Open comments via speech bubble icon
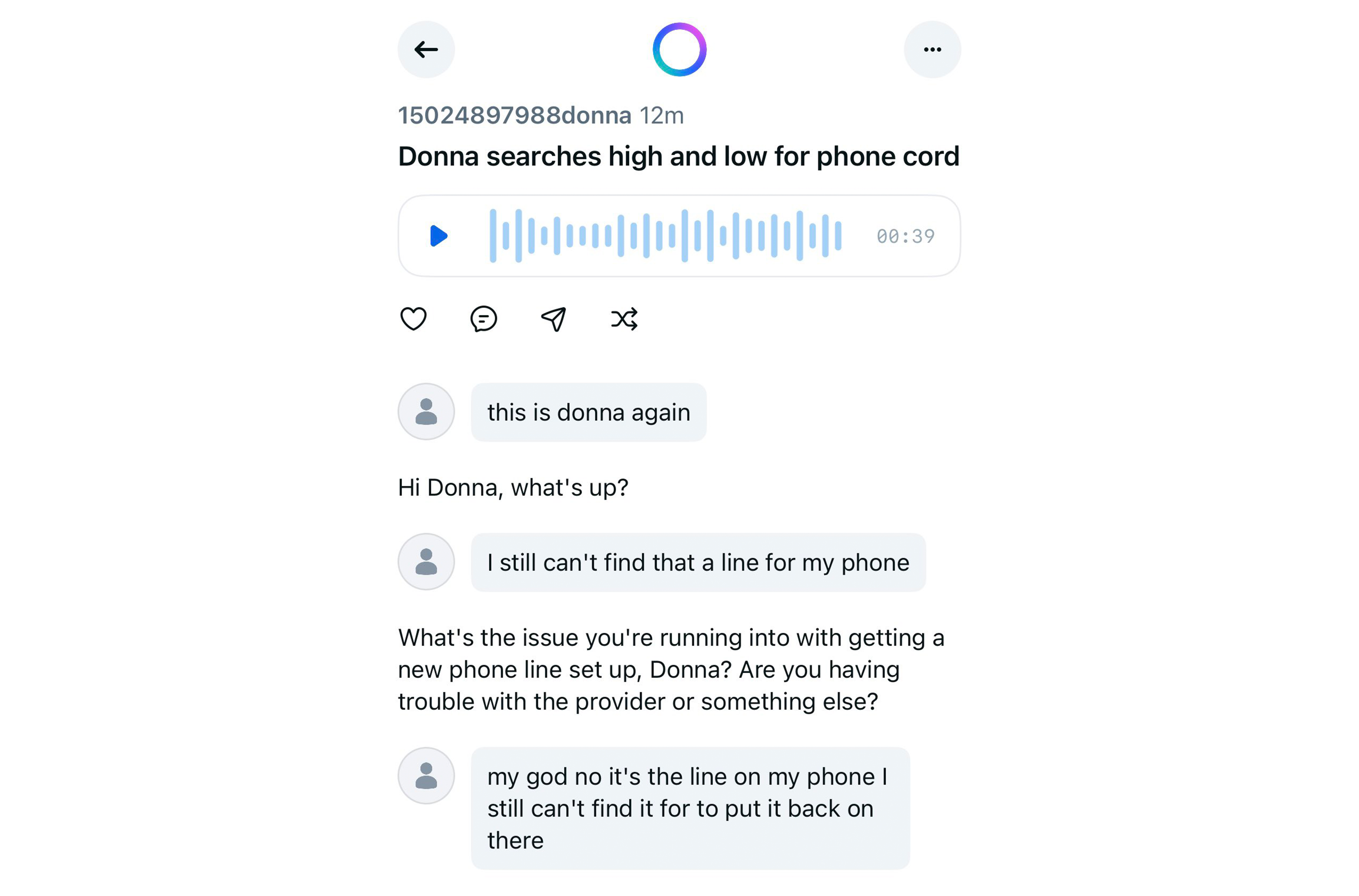The height and width of the screenshot is (896, 1359). (483, 319)
